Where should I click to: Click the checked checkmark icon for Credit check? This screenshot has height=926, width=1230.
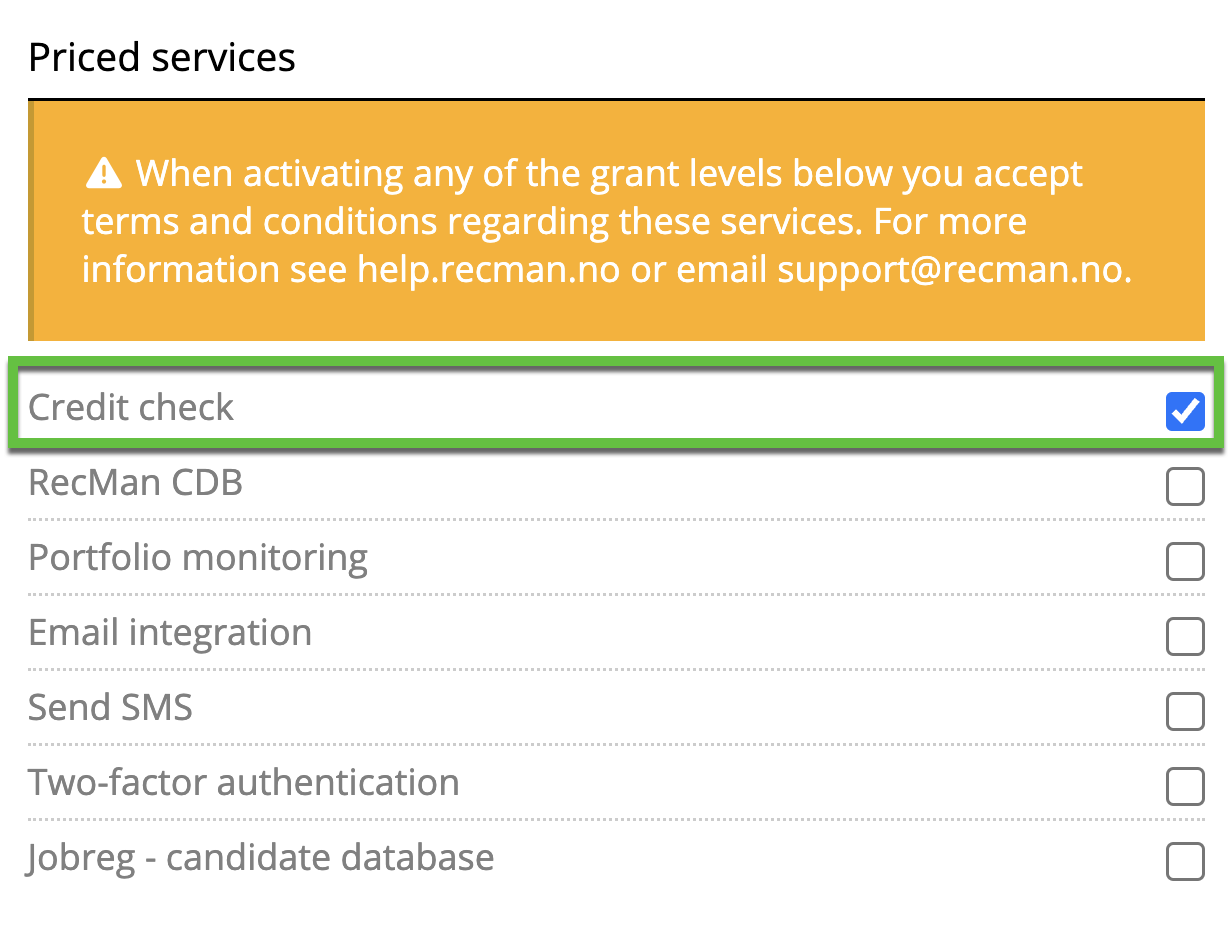pyautogui.click(x=1185, y=411)
